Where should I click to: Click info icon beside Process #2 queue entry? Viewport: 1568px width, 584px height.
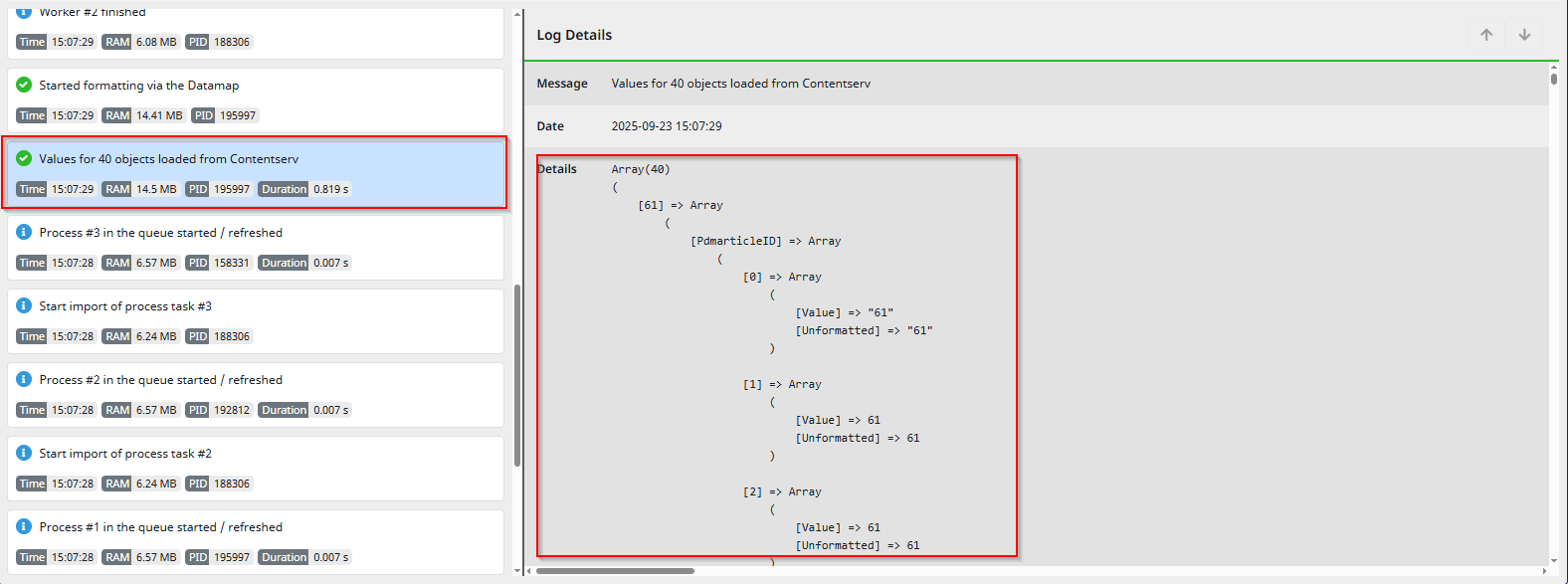[x=24, y=380]
